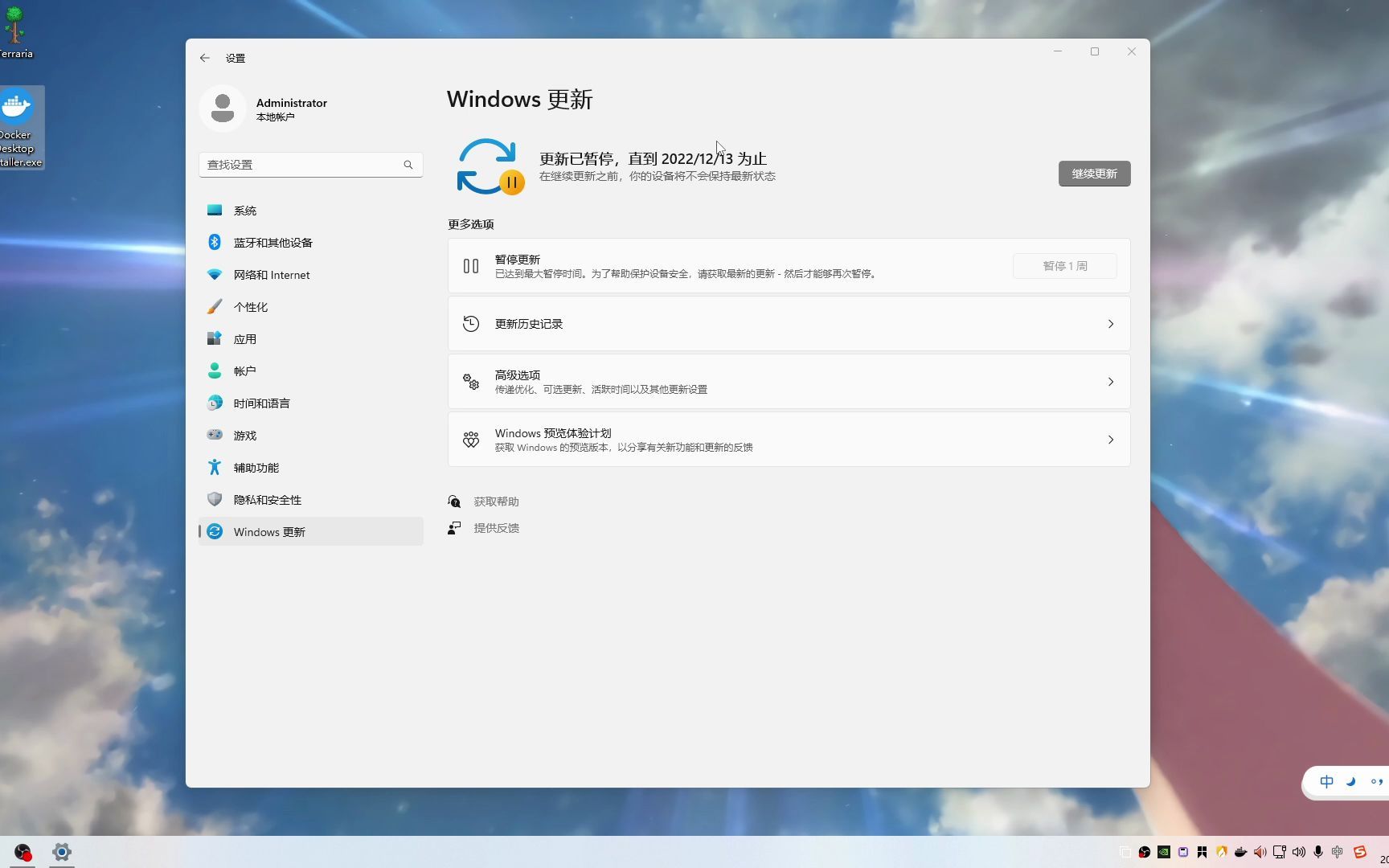Viewport: 1389px width, 868px height.
Task: Open the 系统 settings category
Action: tap(310, 211)
